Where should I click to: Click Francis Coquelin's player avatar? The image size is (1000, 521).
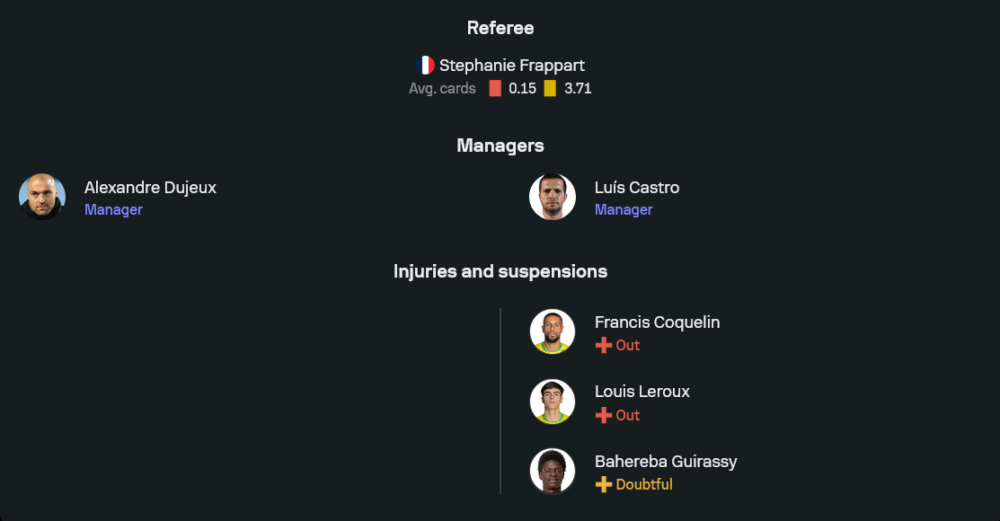click(x=552, y=332)
